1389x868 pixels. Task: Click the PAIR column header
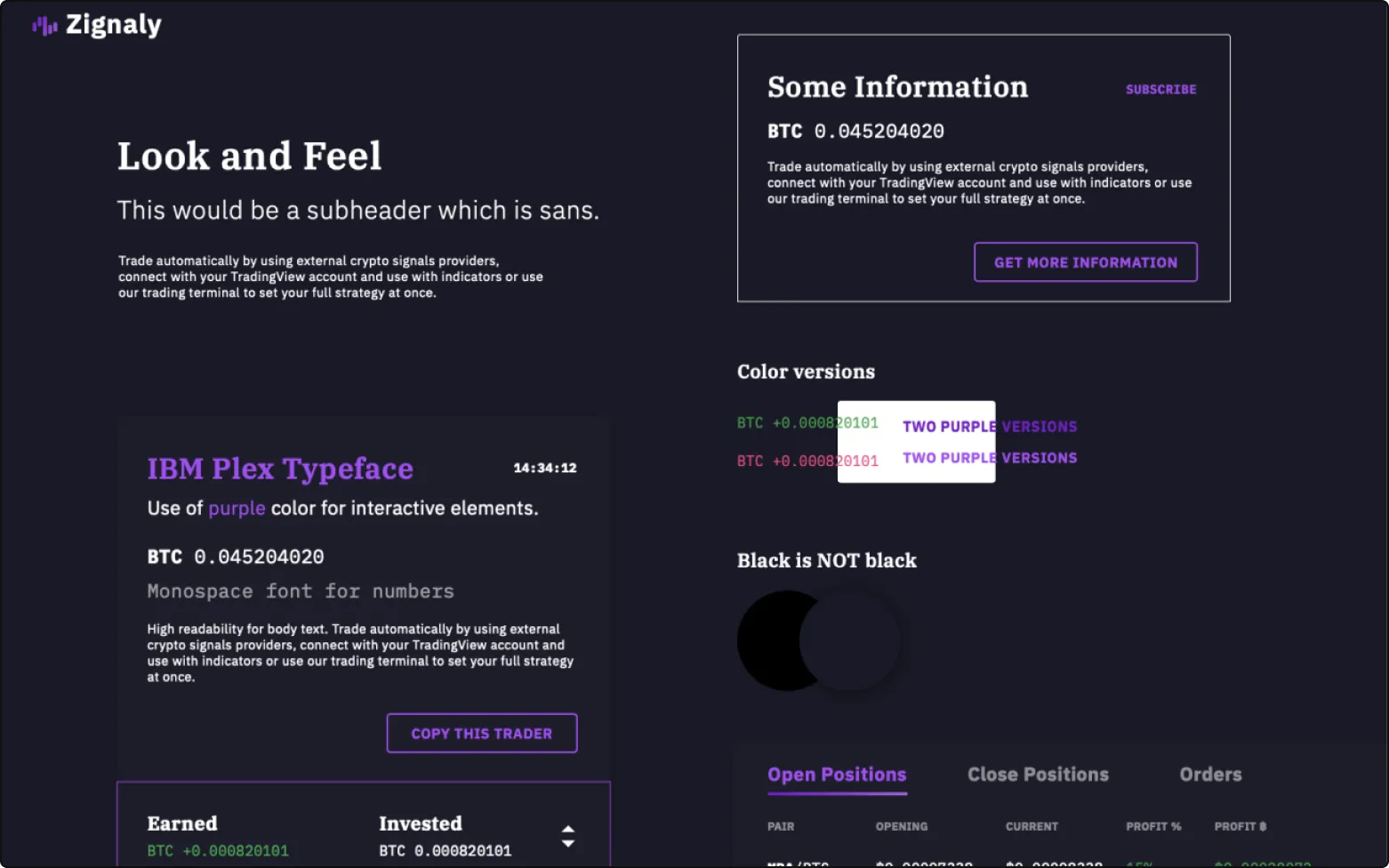[x=780, y=826]
